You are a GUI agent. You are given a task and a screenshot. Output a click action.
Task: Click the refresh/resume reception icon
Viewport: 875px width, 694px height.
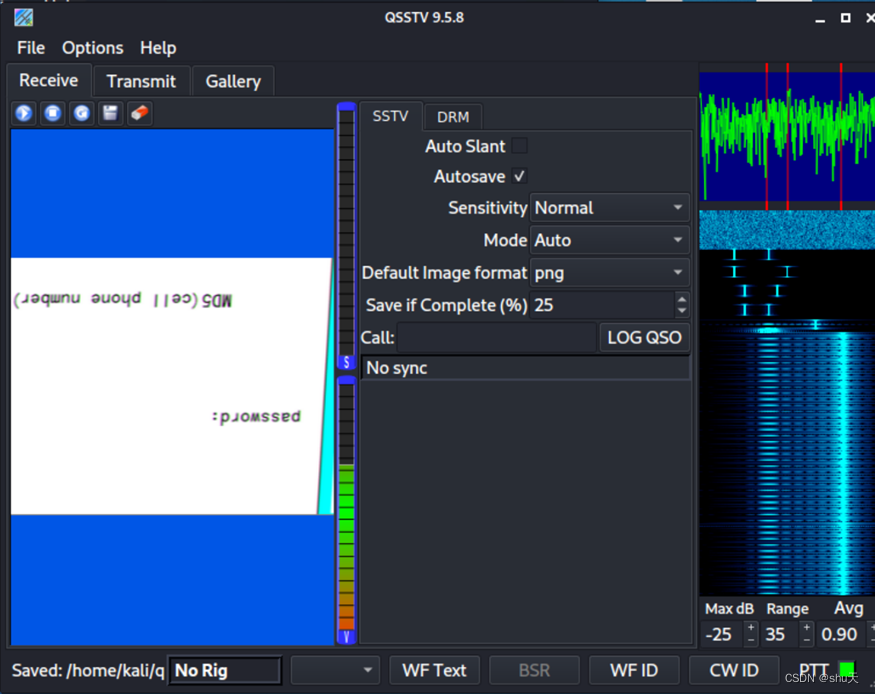(x=80, y=113)
